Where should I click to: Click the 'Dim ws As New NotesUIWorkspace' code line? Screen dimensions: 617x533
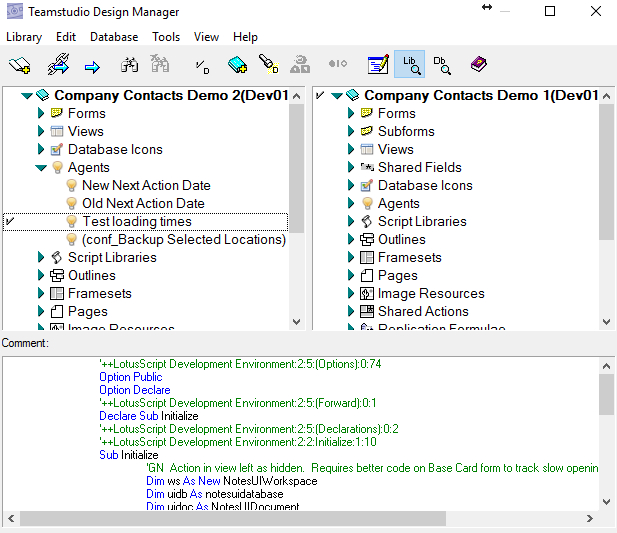coord(232,481)
